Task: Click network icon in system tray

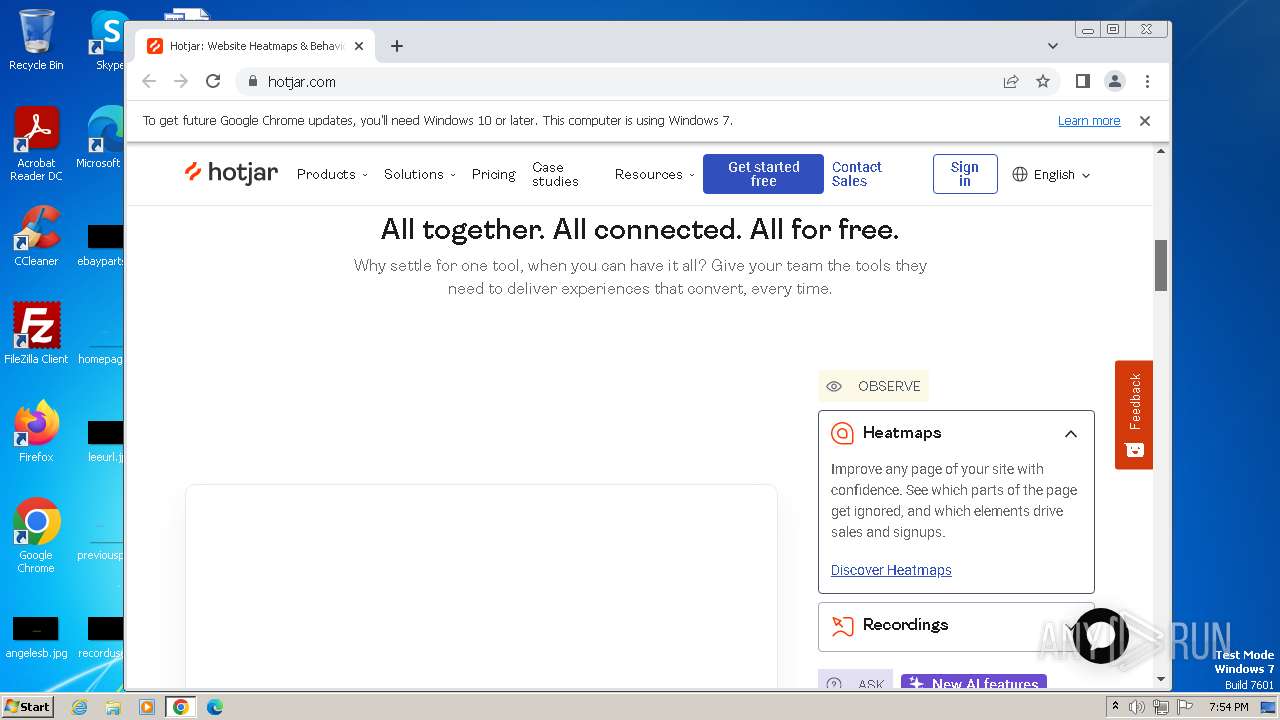Action: click(1160, 707)
